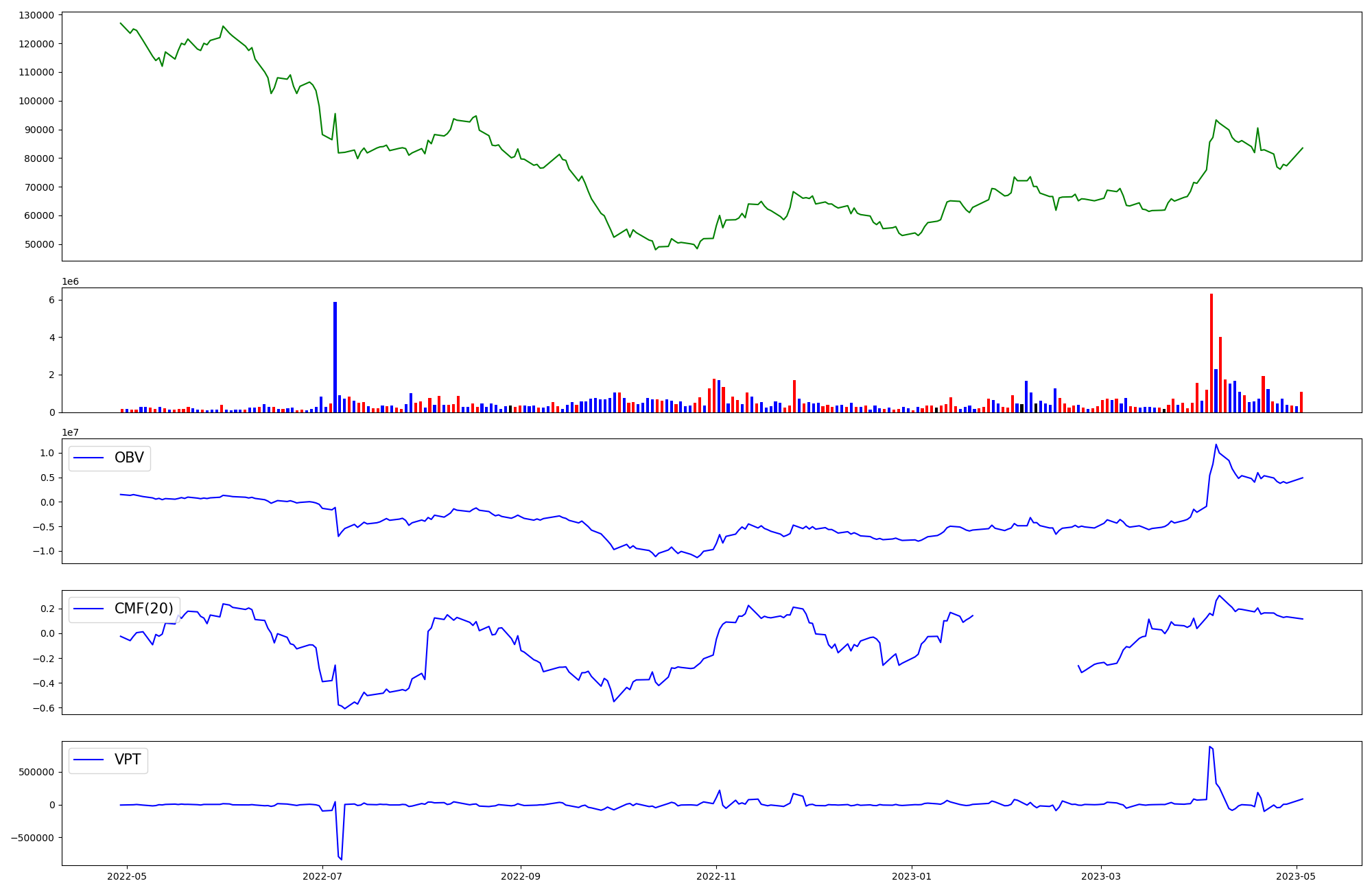This screenshot has height=892, width=1372.
Task: Click the OBV line peak in April 2023
Action: [1216, 445]
